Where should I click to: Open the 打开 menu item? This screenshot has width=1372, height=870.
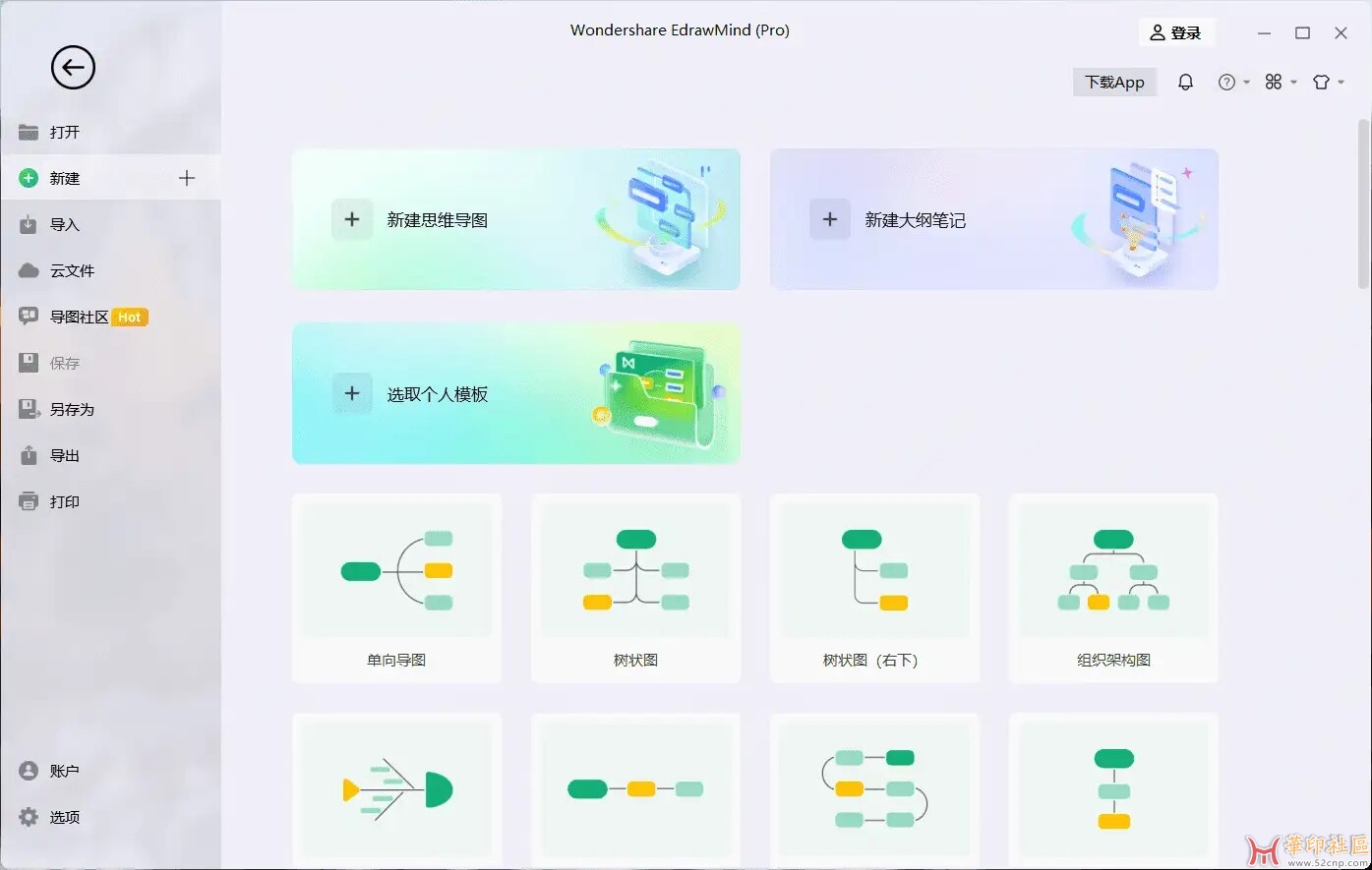click(111, 132)
